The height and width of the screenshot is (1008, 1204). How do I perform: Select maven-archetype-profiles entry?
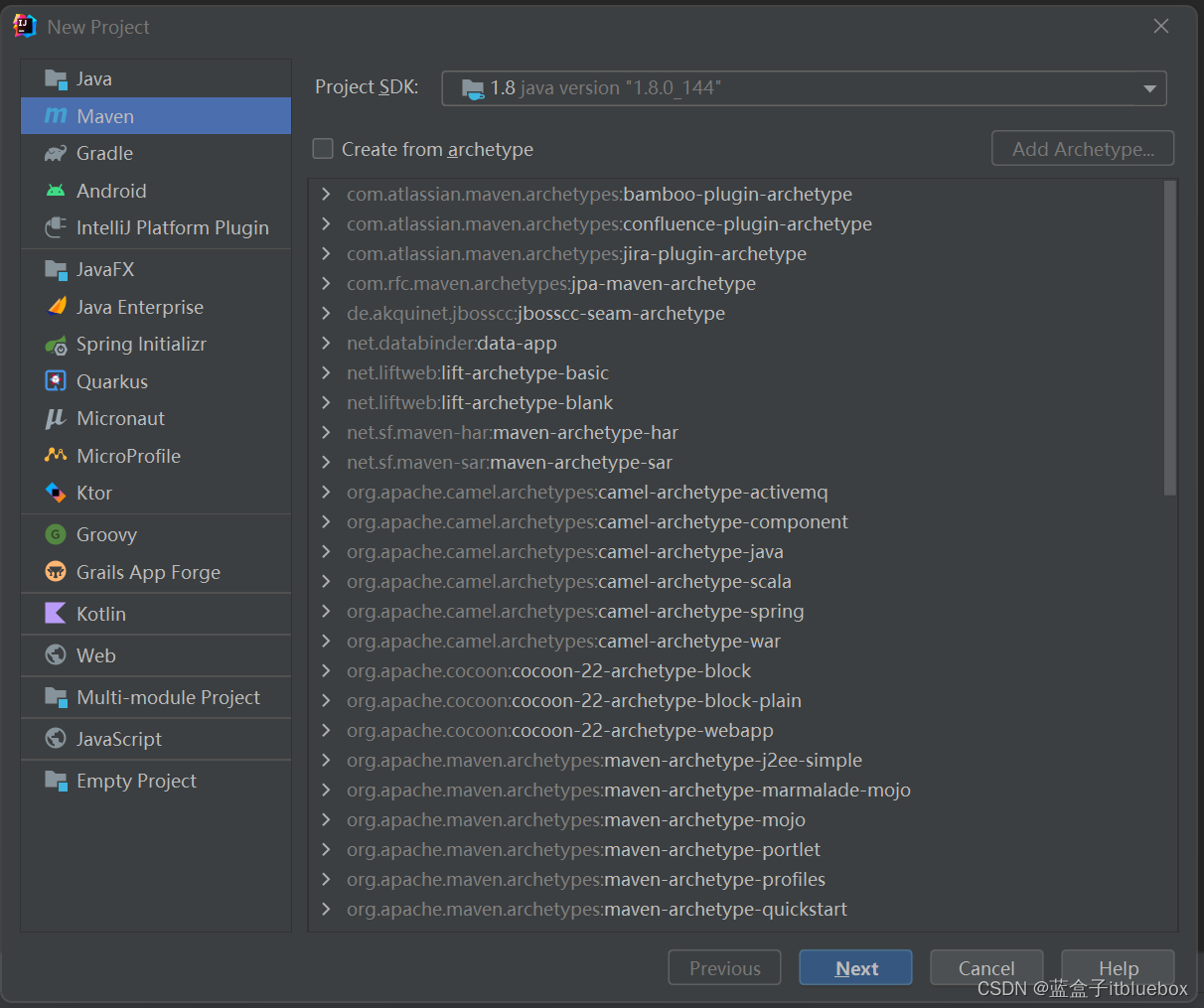click(585, 879)
